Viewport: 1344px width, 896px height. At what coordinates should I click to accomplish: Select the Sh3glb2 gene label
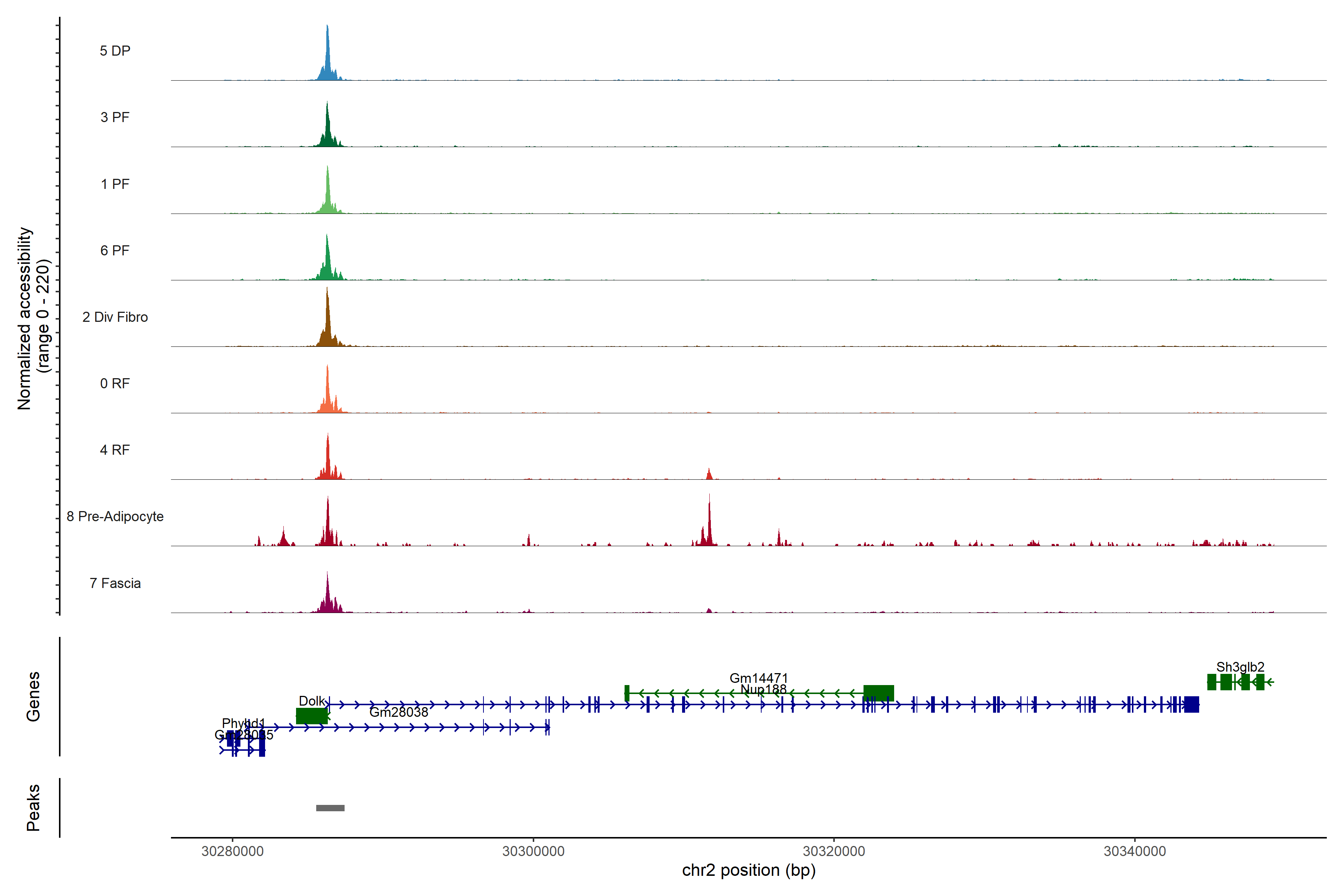coord(1240,667)
